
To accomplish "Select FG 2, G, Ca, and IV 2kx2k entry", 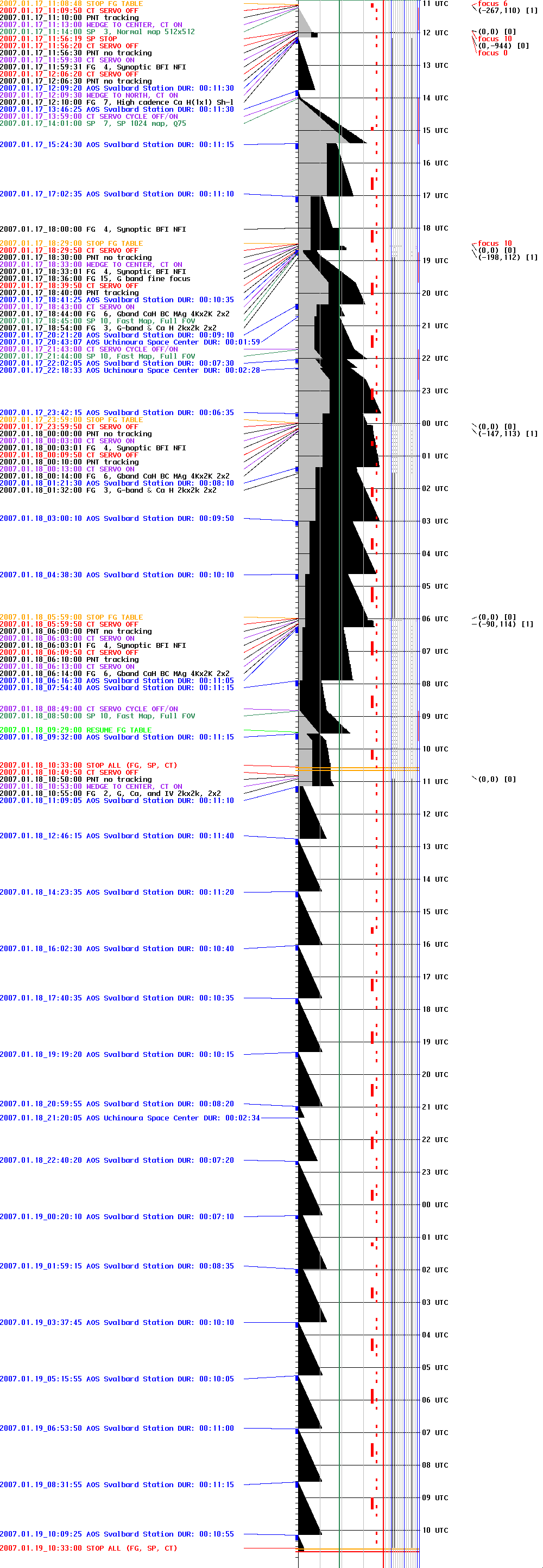I will [110, 793].
